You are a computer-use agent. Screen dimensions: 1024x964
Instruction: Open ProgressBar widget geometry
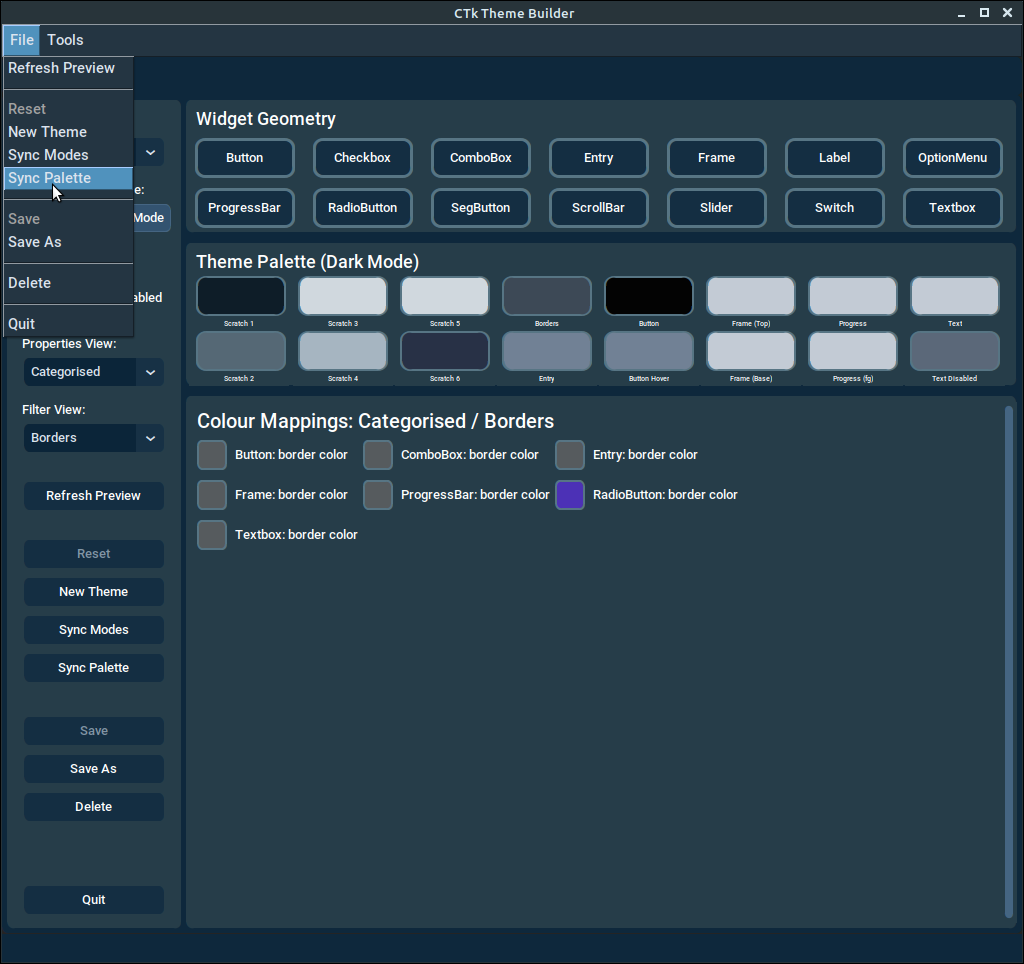pos(245,208)
